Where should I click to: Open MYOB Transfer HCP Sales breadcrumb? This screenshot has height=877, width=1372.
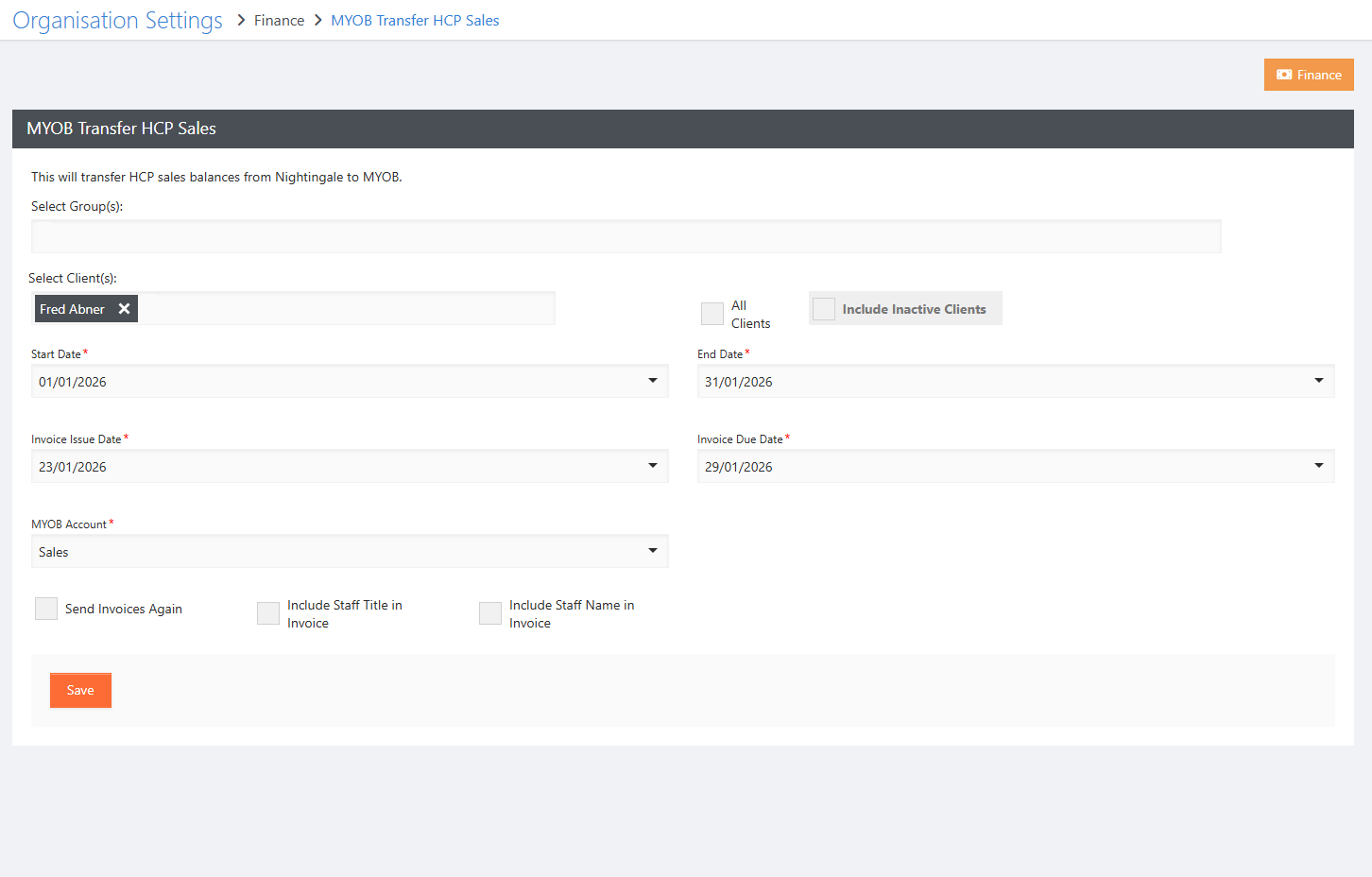(x=415, y=21)
